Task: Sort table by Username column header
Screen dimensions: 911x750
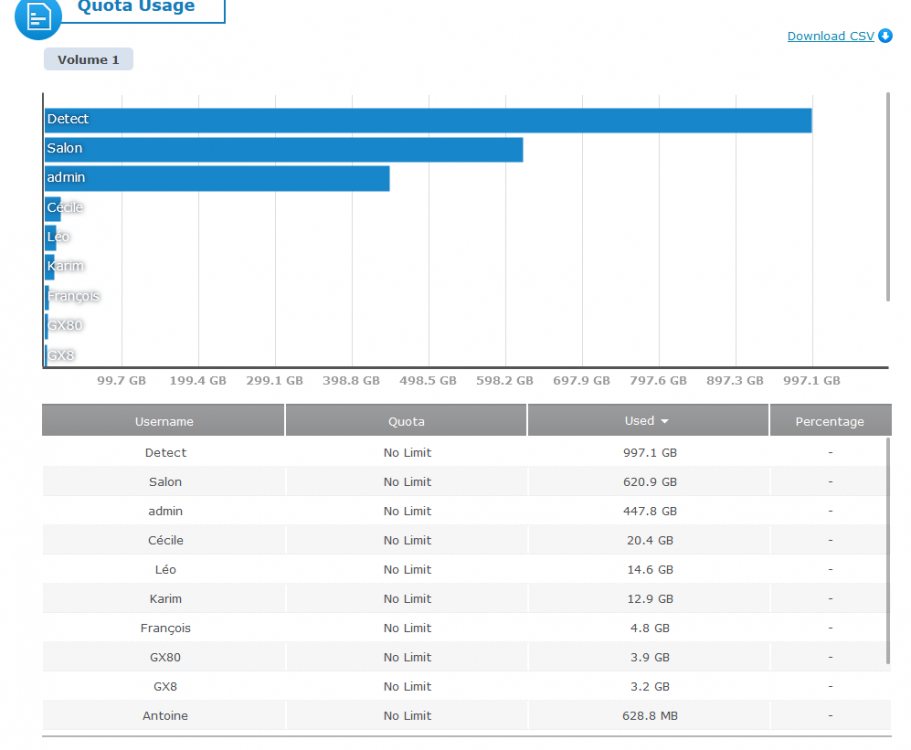Action: 164,422
